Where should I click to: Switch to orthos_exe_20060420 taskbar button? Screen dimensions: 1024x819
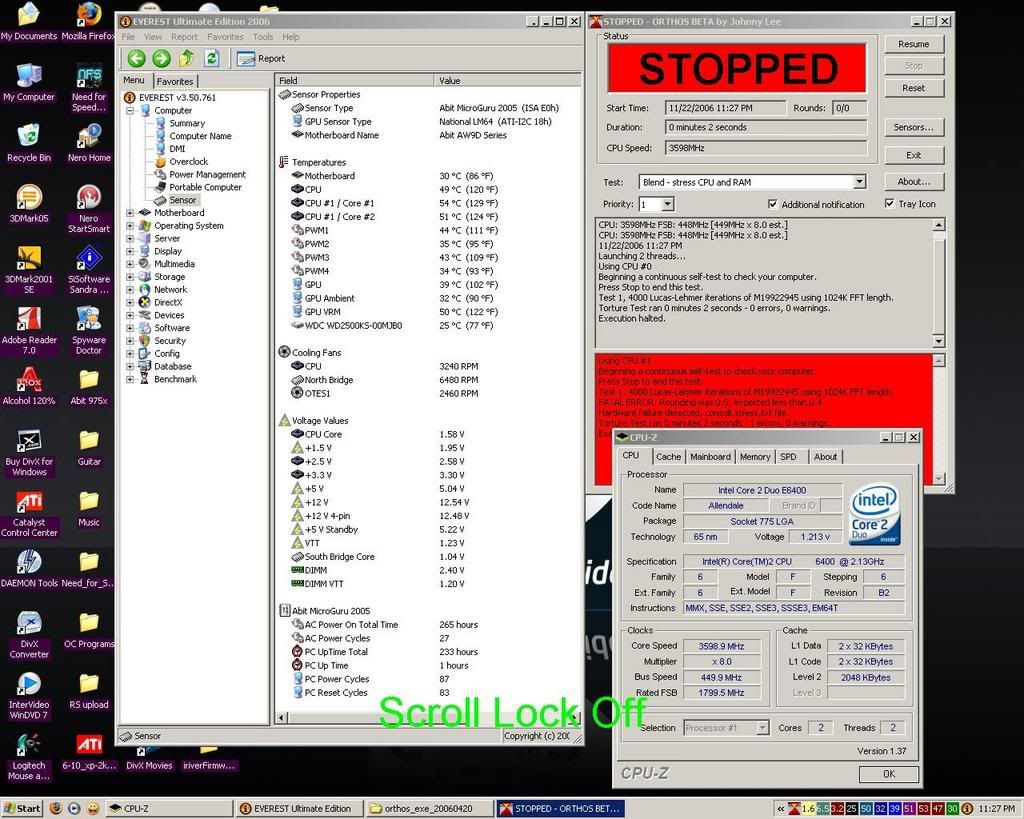[x=428, y=809]
